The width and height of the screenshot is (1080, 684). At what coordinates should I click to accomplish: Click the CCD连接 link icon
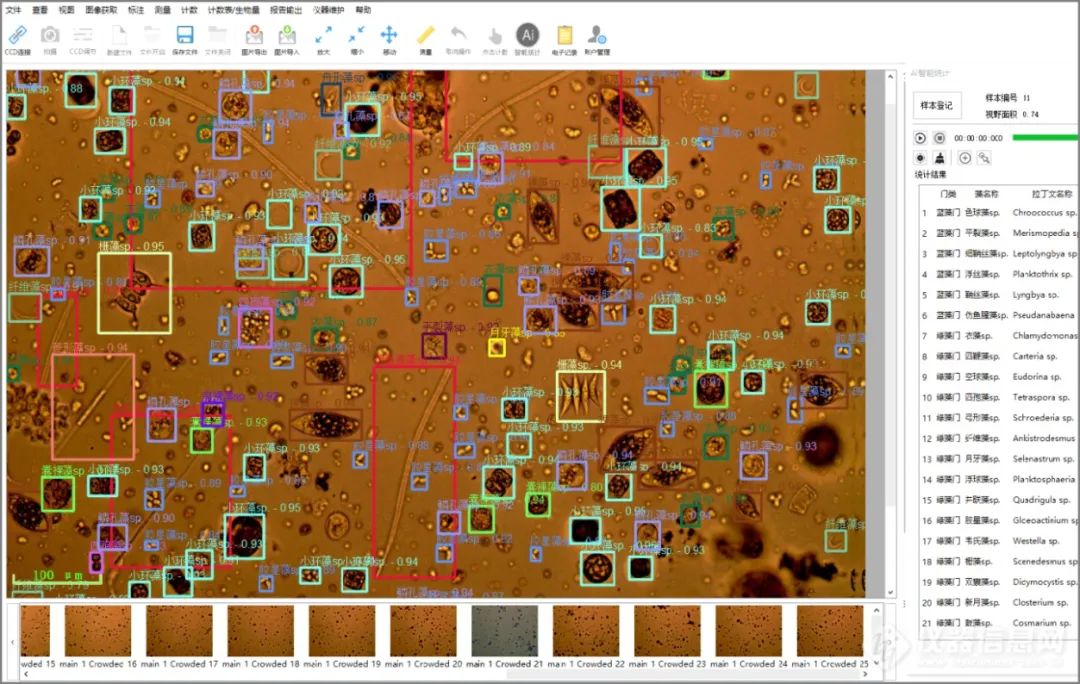click(17, 35)
